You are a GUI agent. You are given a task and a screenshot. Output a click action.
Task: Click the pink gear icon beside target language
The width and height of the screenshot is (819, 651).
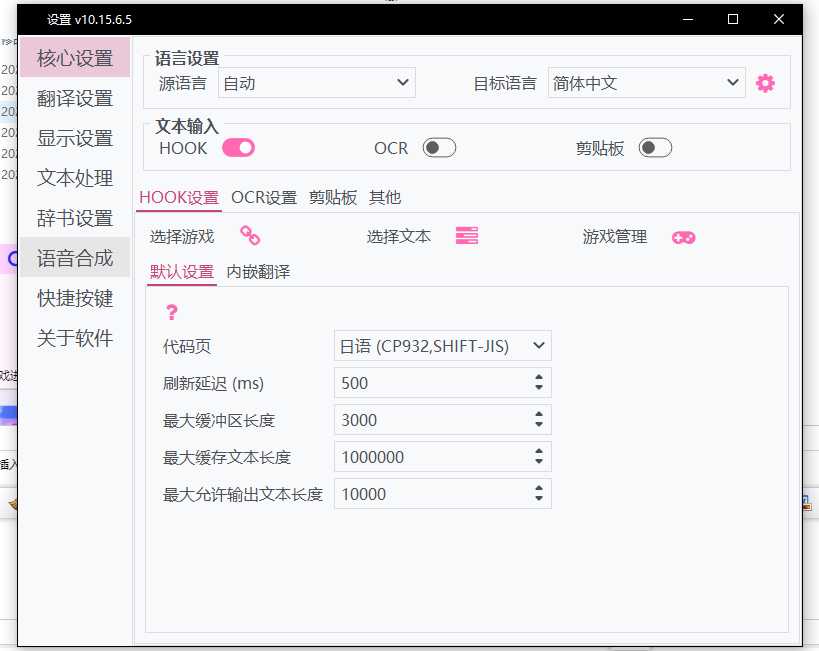coord(765,83)
